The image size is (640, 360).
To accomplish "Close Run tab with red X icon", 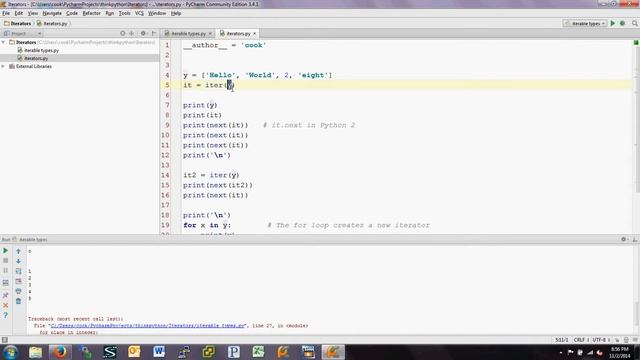I will click(5, 305).
